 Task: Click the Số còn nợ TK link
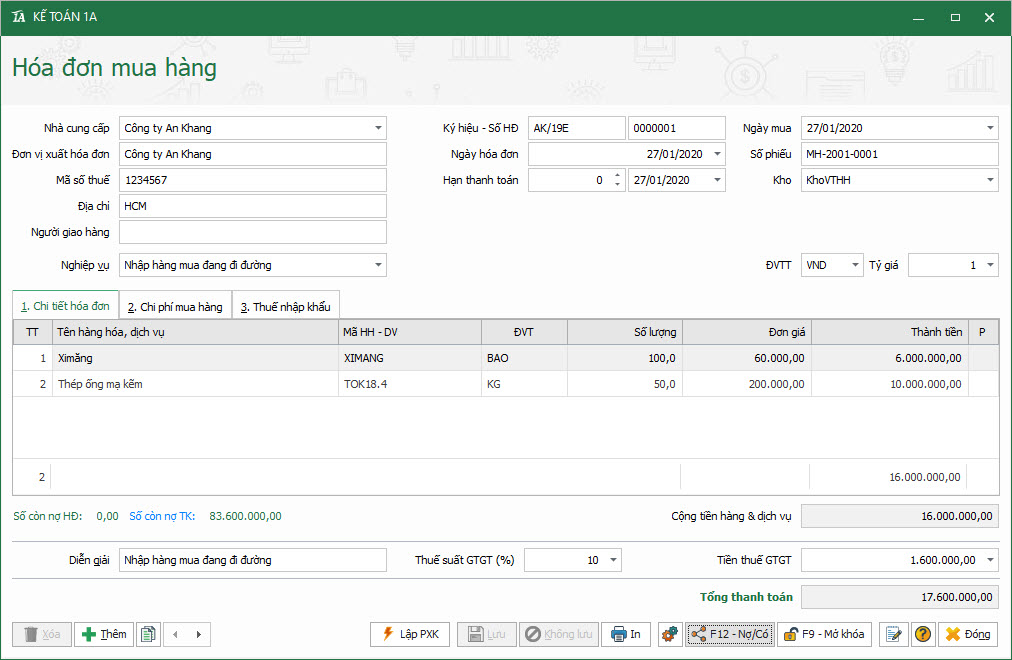(162, 516)
